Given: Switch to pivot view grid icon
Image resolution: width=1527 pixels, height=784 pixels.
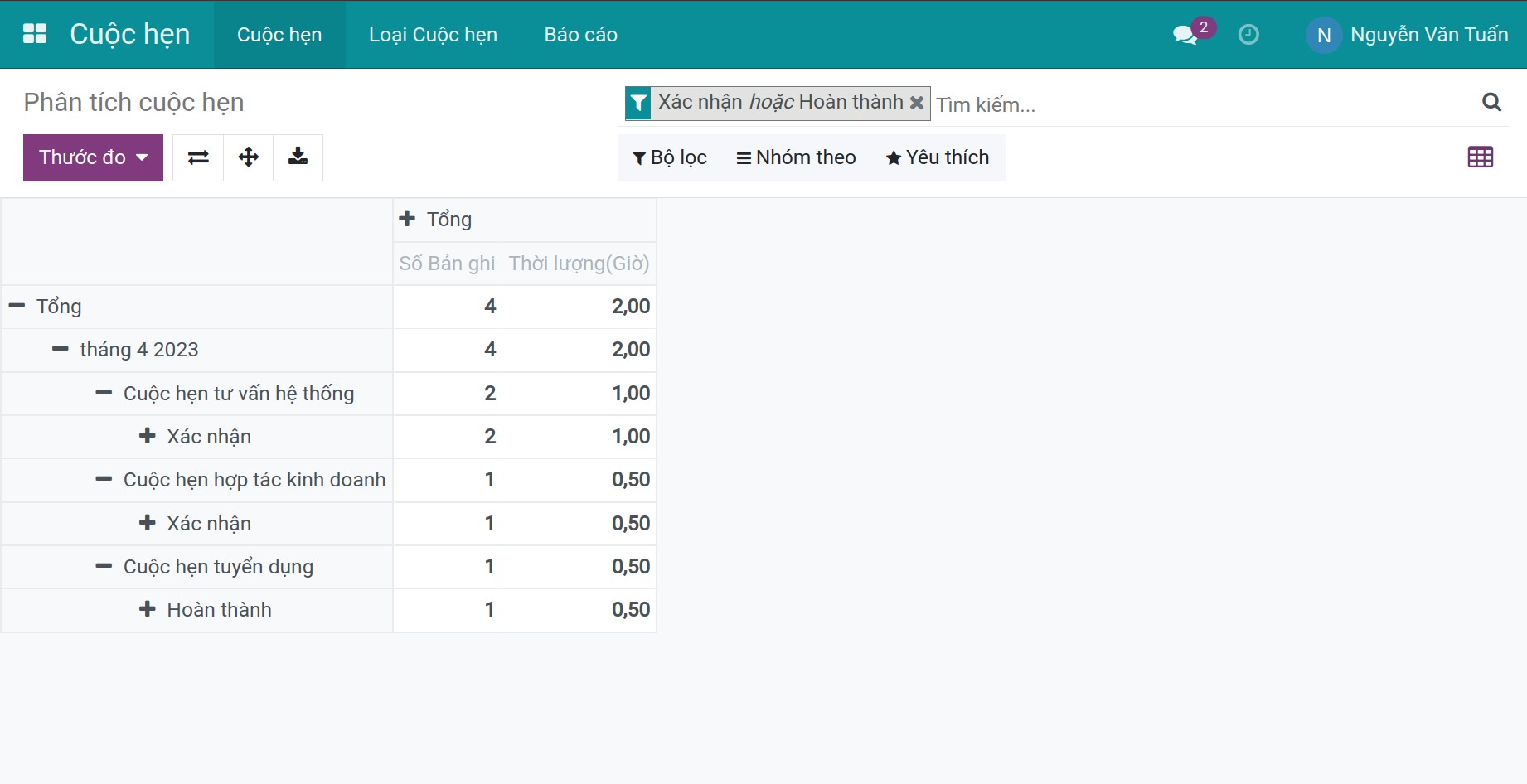Looking at the screenshot, I should point(1480,157).
